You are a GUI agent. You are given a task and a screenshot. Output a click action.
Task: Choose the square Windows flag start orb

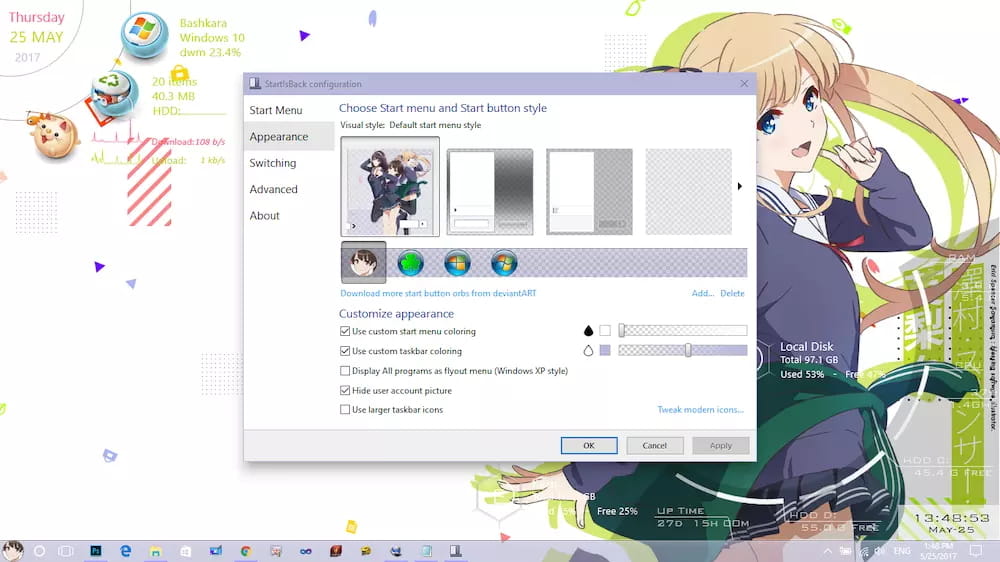point(457,263)
